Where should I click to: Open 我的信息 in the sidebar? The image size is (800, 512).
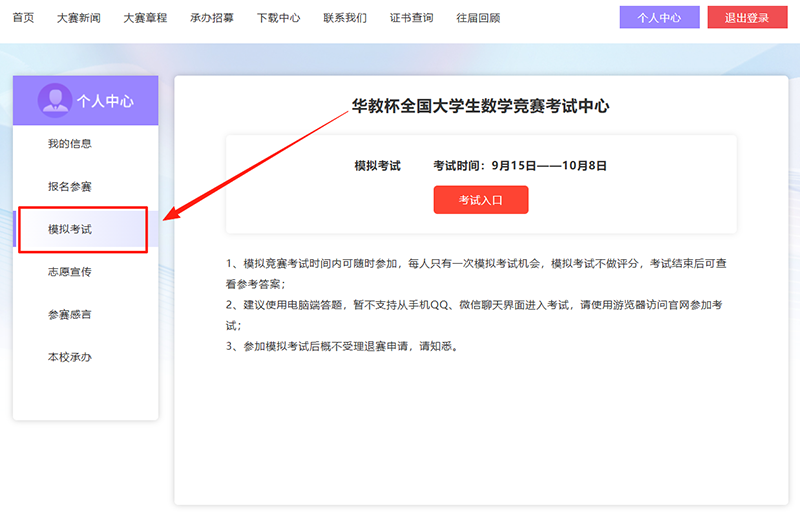pos(70,144)
